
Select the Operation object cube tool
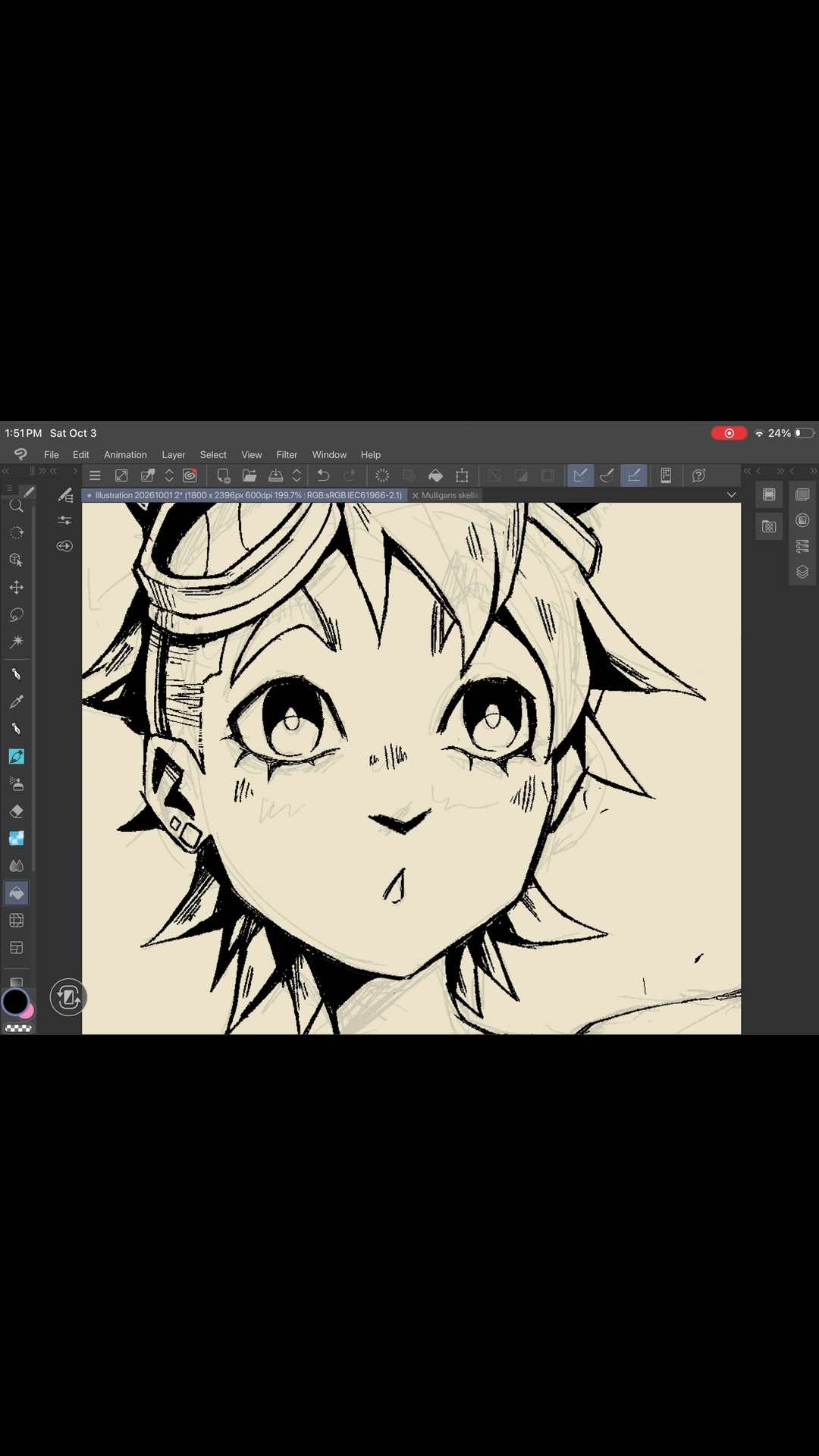[x=16, y=560]
